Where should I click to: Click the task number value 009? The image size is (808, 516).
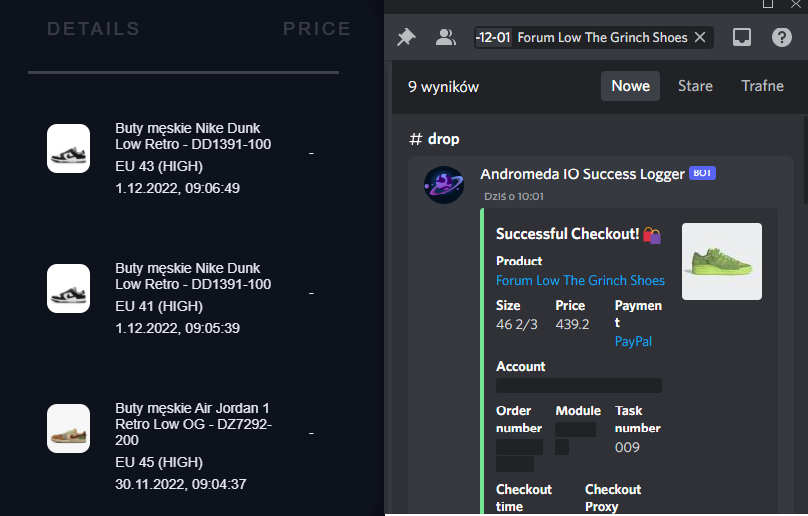tap(627, 447)
